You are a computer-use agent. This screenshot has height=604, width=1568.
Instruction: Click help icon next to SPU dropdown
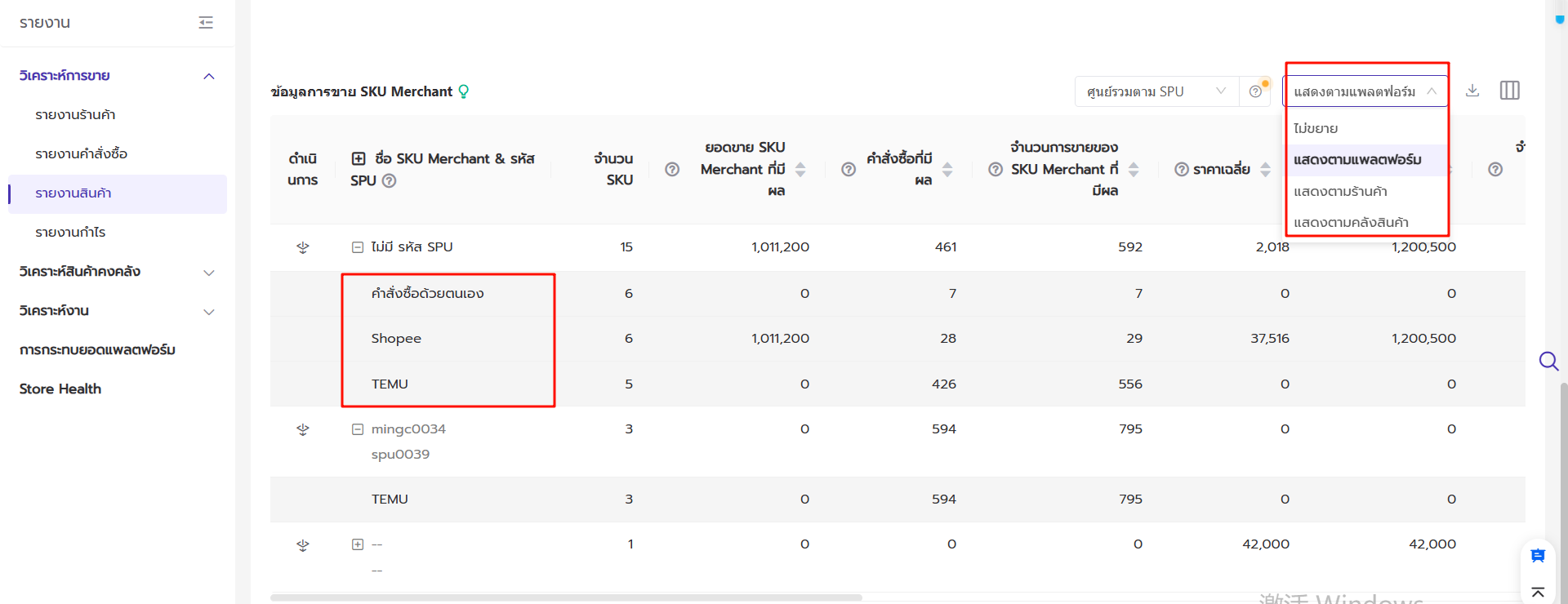(x=1255, y=91)
